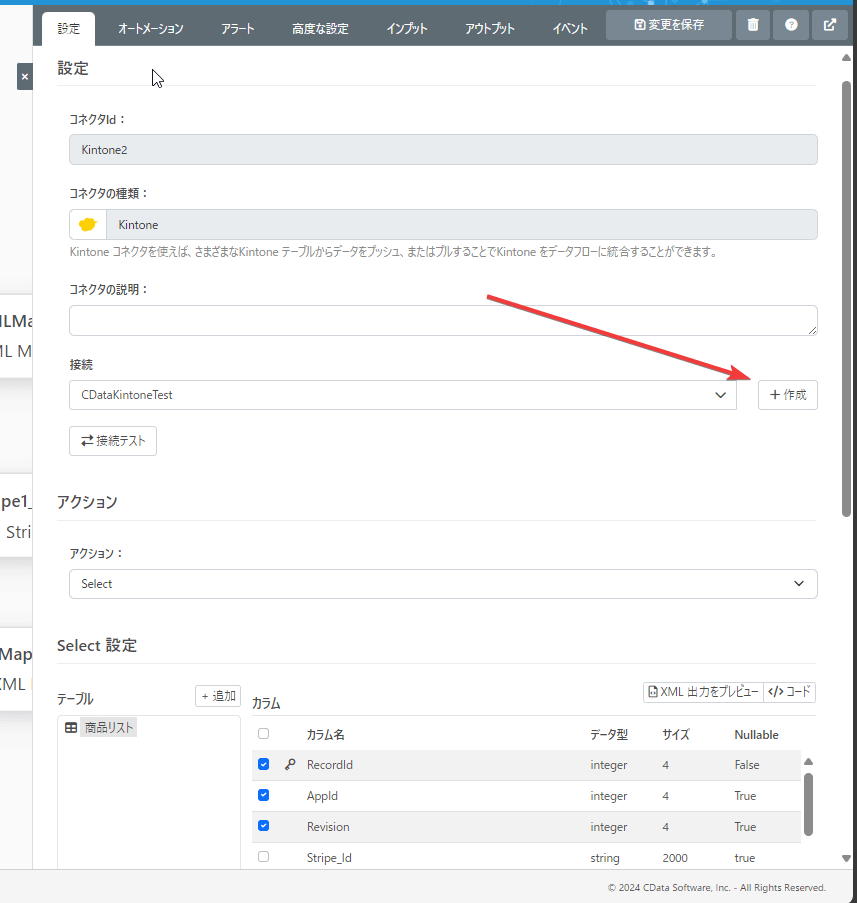Image resolution: width=857 pixels, height=903 pixels.
Task: Click the AppId column name
Action: tap(322, 796)
